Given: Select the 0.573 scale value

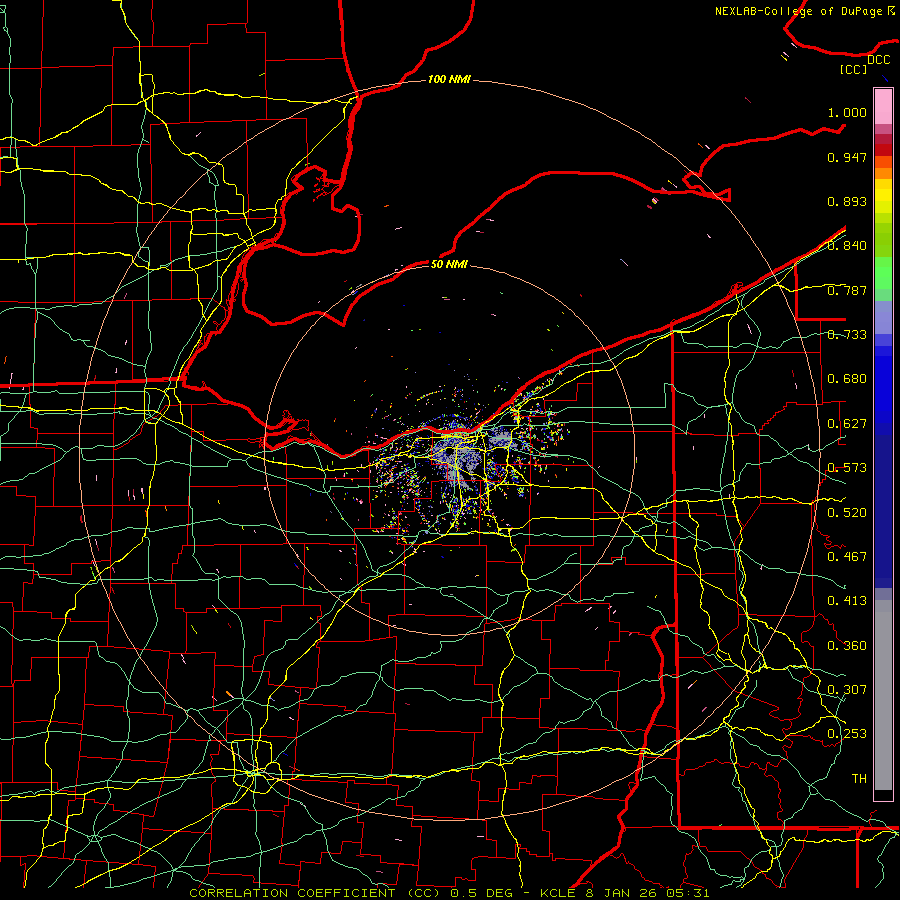Looking at the screenshot, I should coord(847,468).
